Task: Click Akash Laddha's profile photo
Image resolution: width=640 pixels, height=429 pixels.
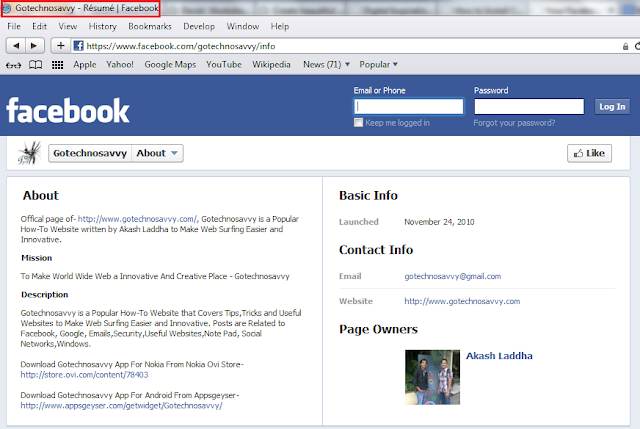Action: click(x=432, y=377)
